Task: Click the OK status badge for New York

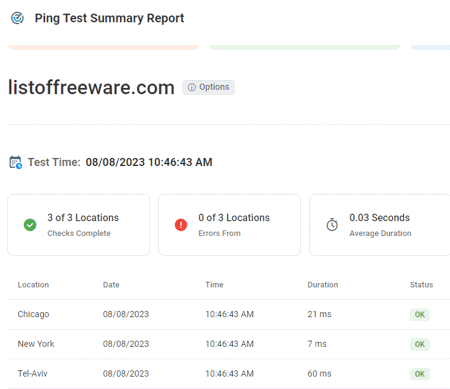Action: pos(420,344)
